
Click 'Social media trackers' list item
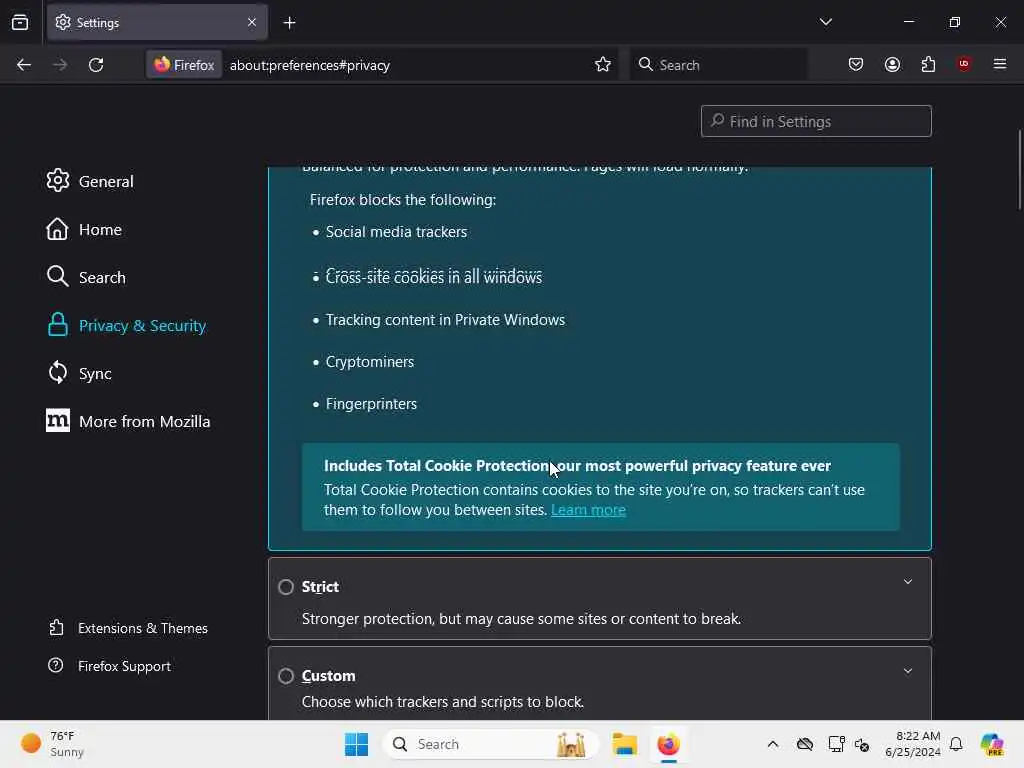[396, 232]
